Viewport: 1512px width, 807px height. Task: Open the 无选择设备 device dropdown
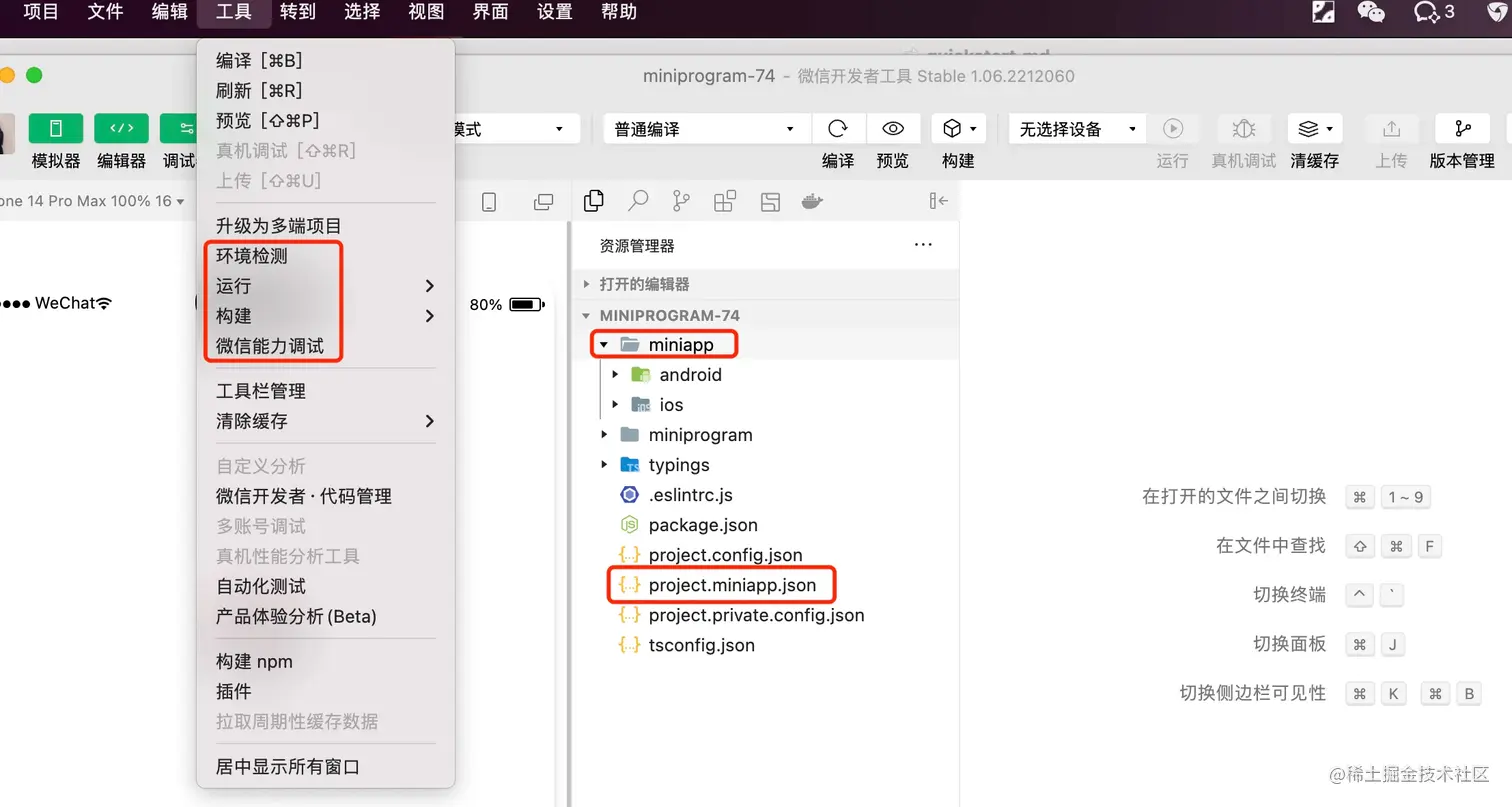point(1077,129)
